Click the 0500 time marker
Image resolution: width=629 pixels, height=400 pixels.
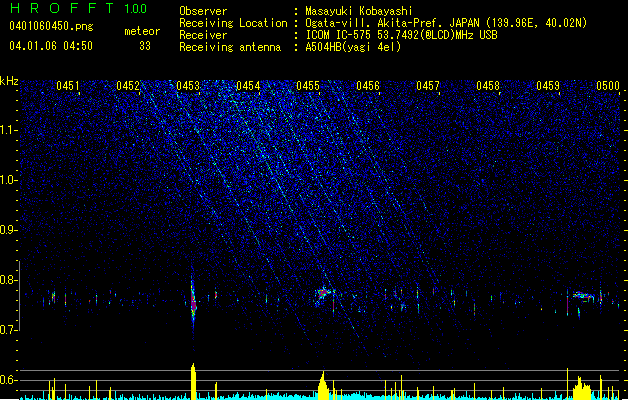[x=608, y=85]
